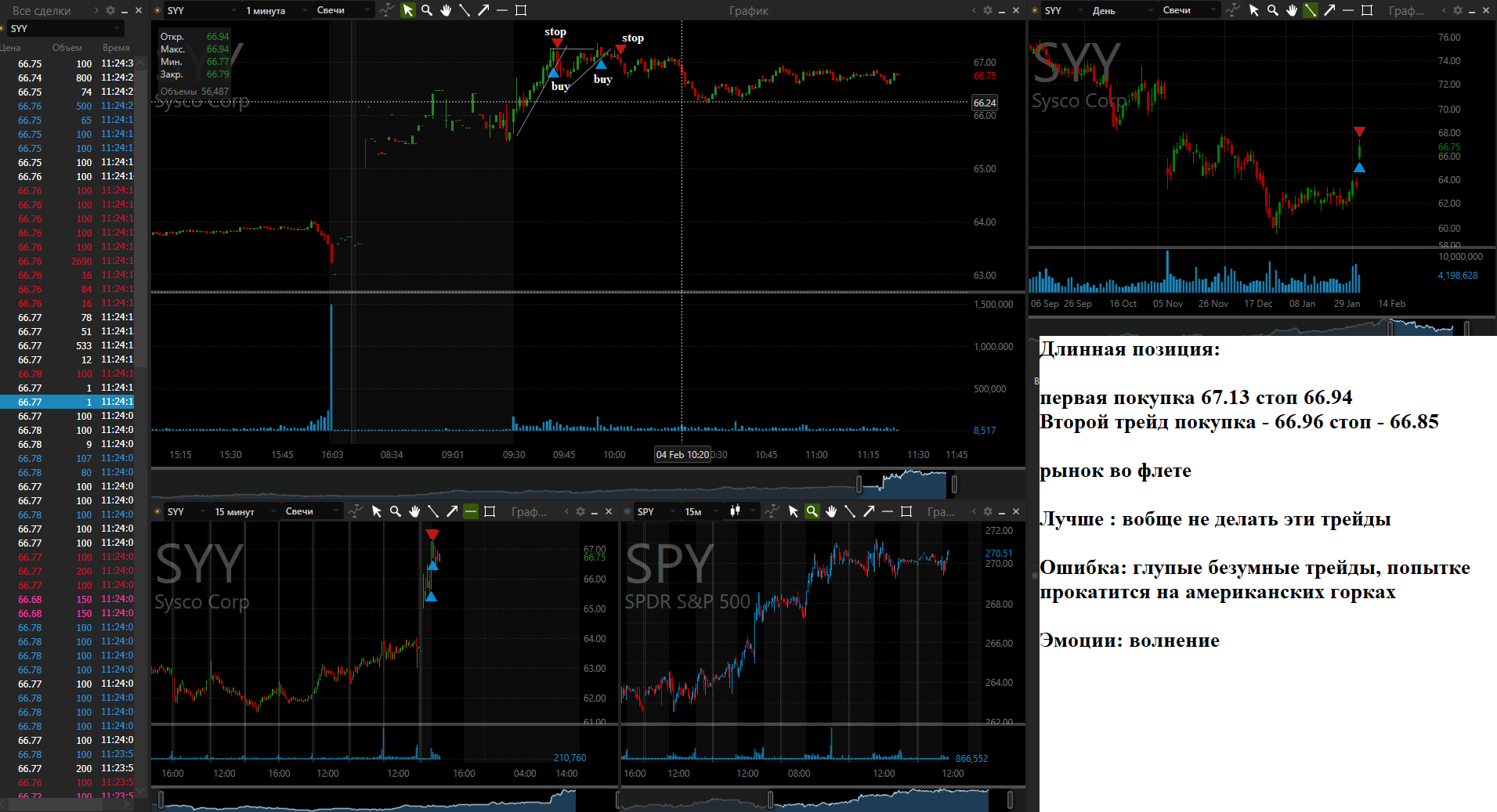Pick the hand pan tool in 1-minute chart
The height and width of the screenshot is (812, 1497).
pos(446,10)
